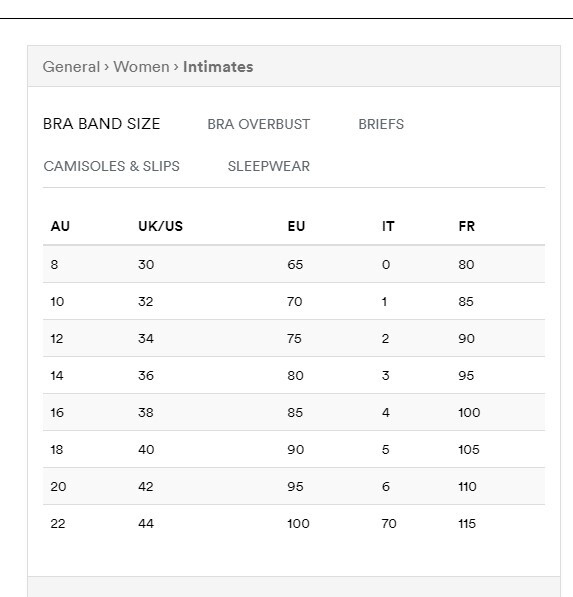Switch to CAMISOLES & SLIPS tab
The height and width of the screenshot is (597, 573).
(111, 166)
